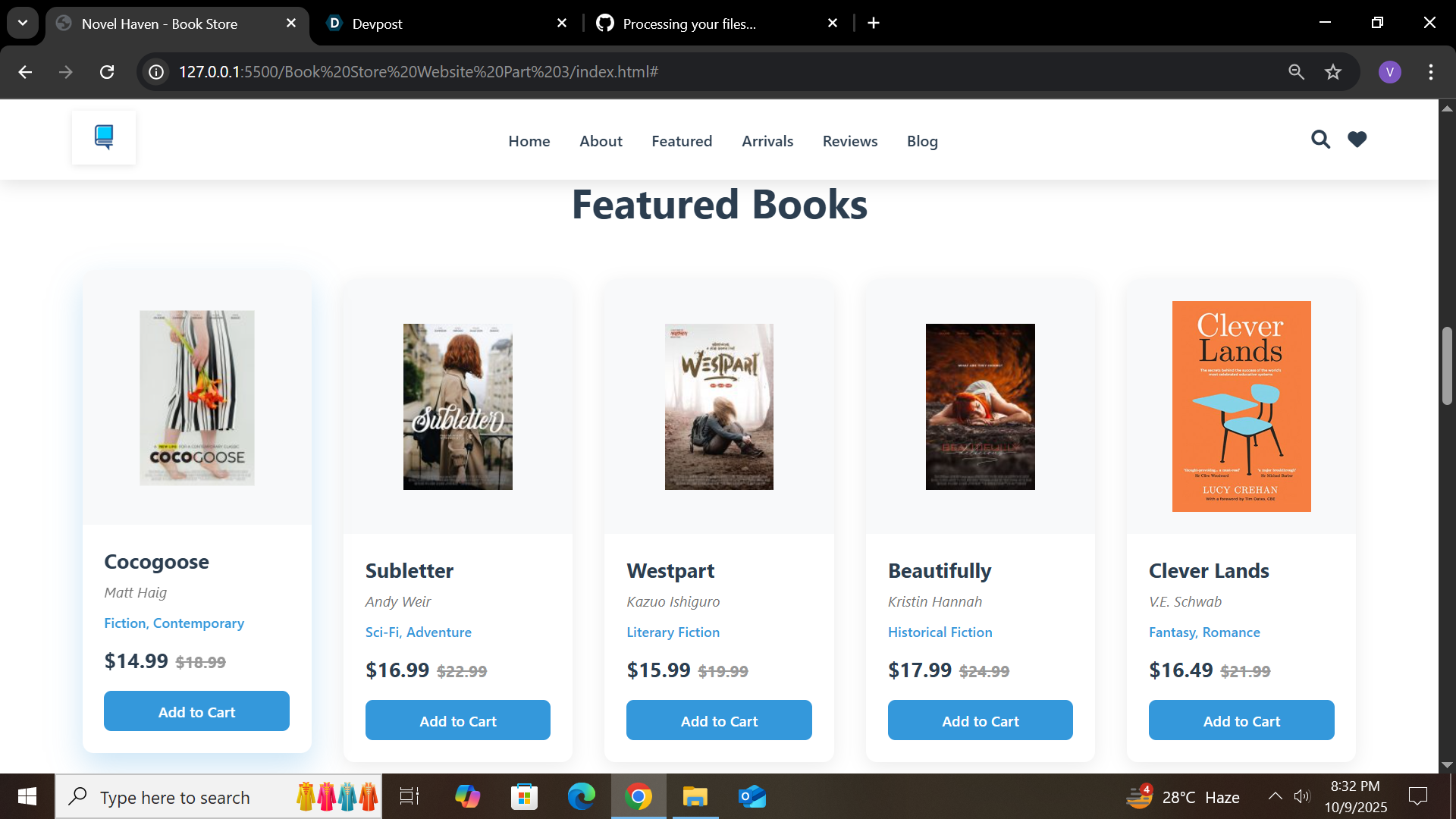
Task: Click the Novel Haven book logo icon
Action: click(x=104, y=137)
